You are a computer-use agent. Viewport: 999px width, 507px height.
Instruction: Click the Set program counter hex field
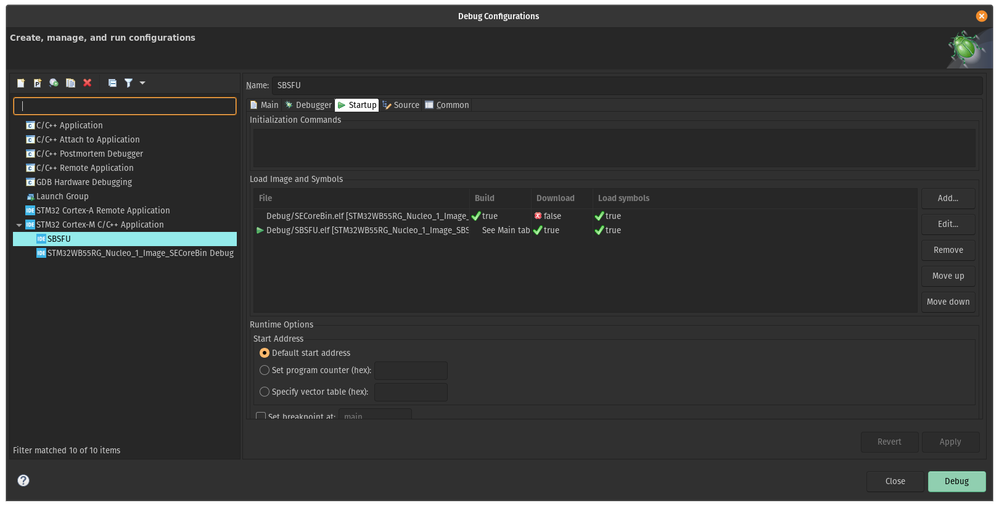[x=411, y=371]
